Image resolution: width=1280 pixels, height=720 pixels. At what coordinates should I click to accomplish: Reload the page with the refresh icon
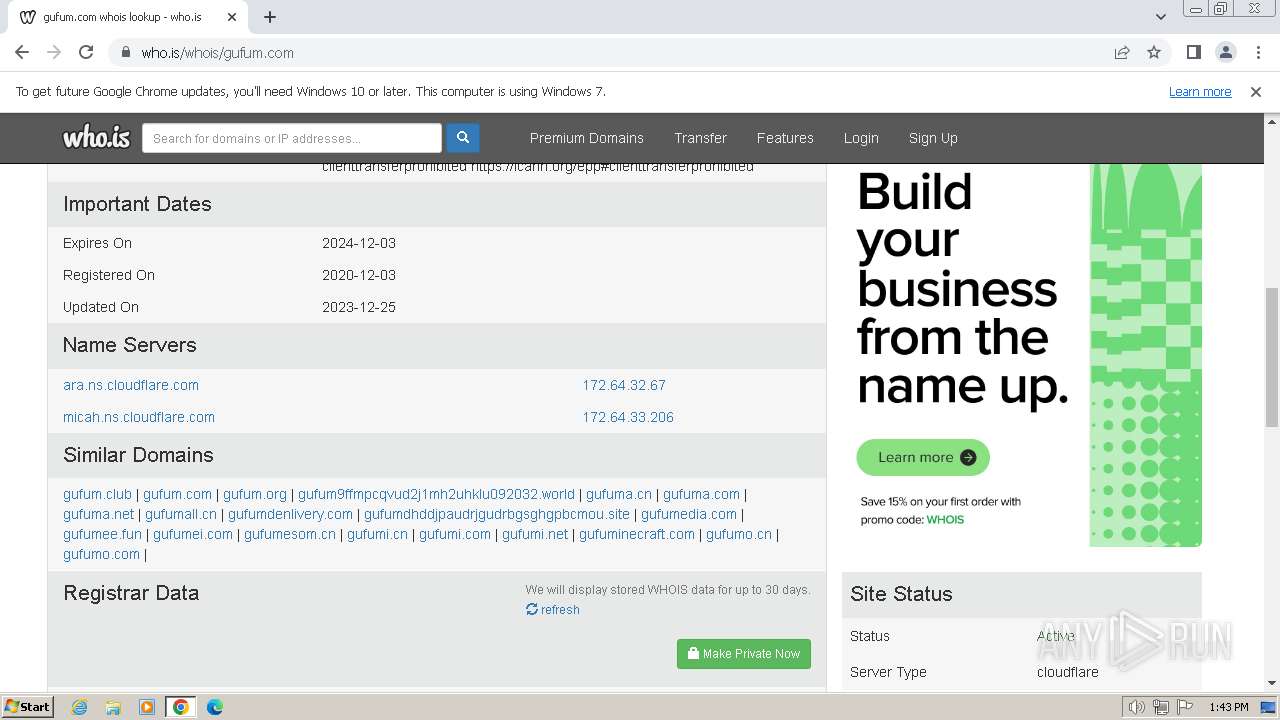click(86, 53)
